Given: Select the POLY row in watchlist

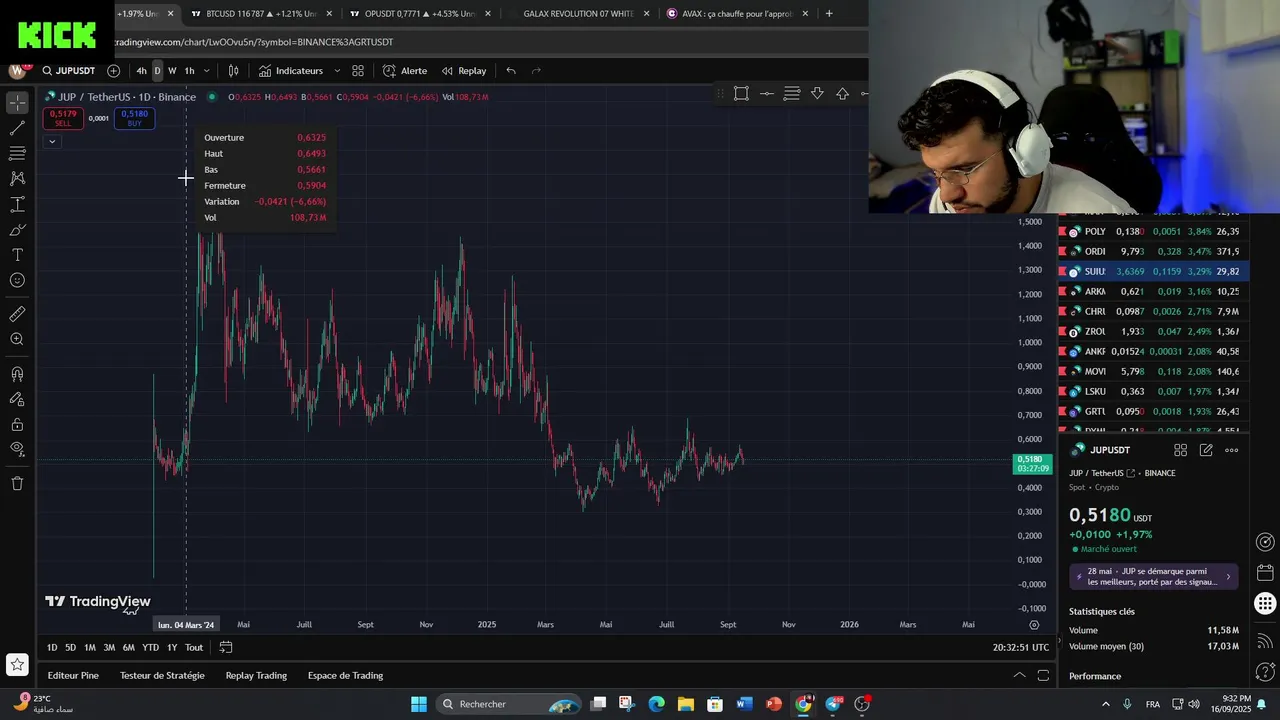Looking at the screenshot, I should tap(1154, 231).
